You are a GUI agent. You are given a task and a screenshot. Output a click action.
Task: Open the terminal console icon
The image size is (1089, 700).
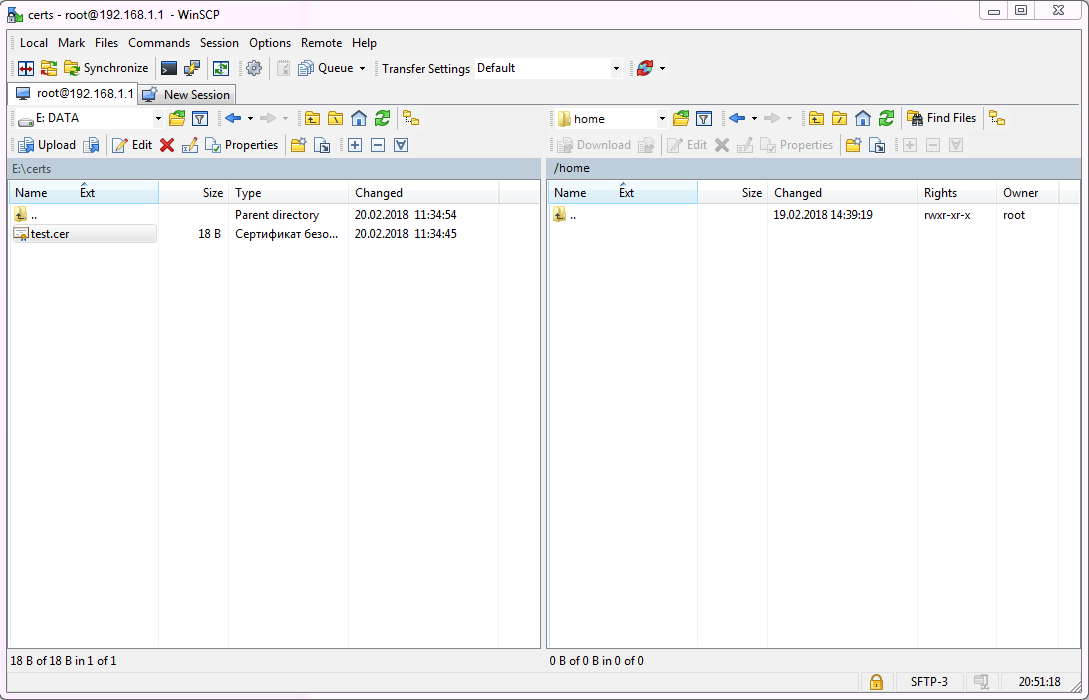tap(169, 68)
